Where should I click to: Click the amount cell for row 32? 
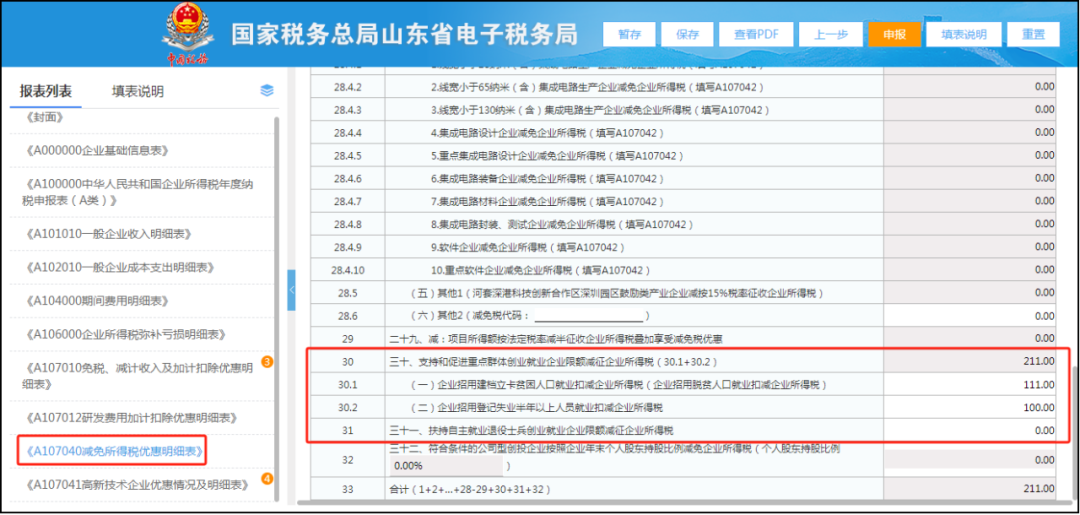click(x=970, y=459)
